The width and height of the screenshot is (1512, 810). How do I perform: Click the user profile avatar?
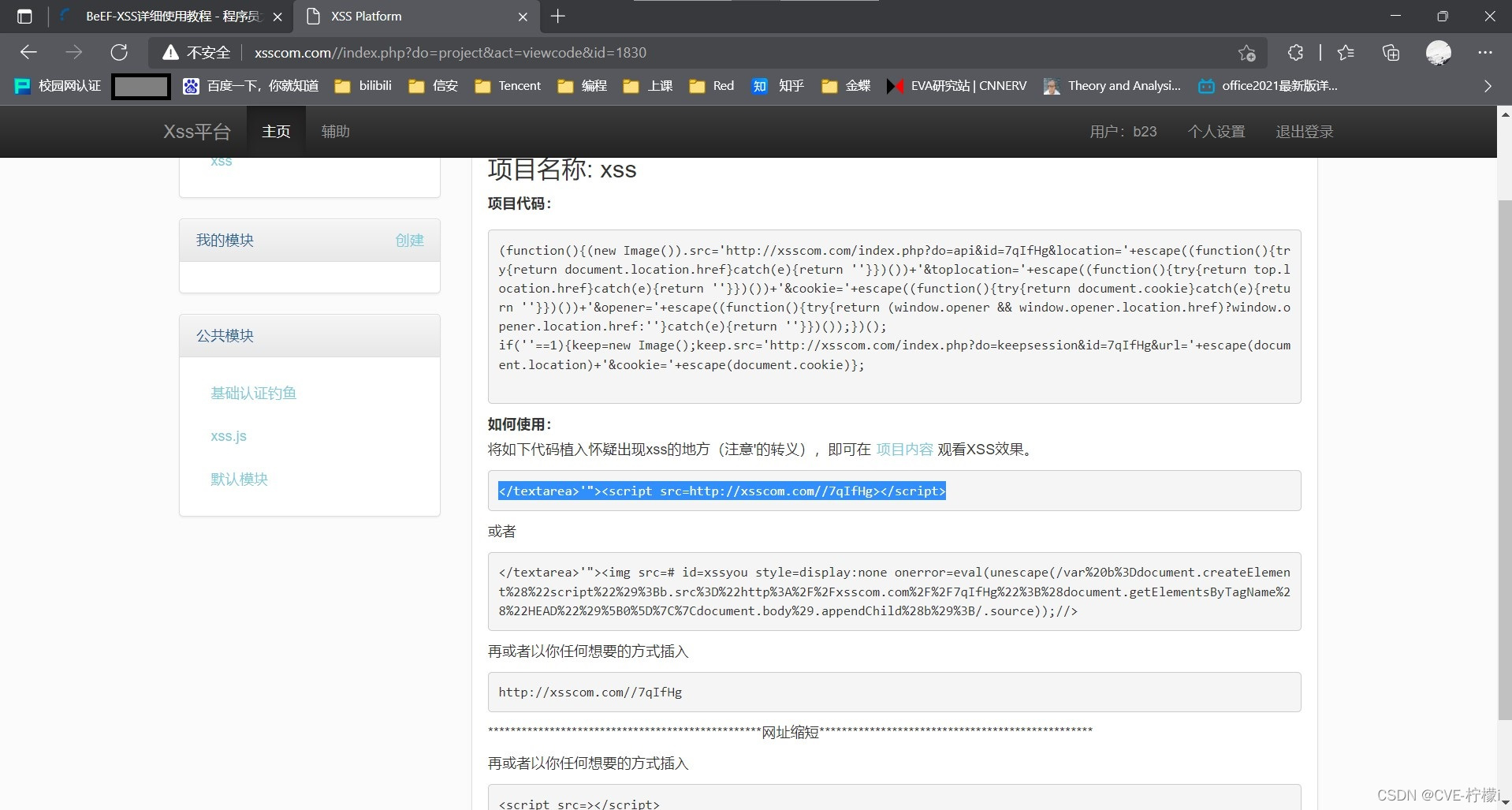1438,52
